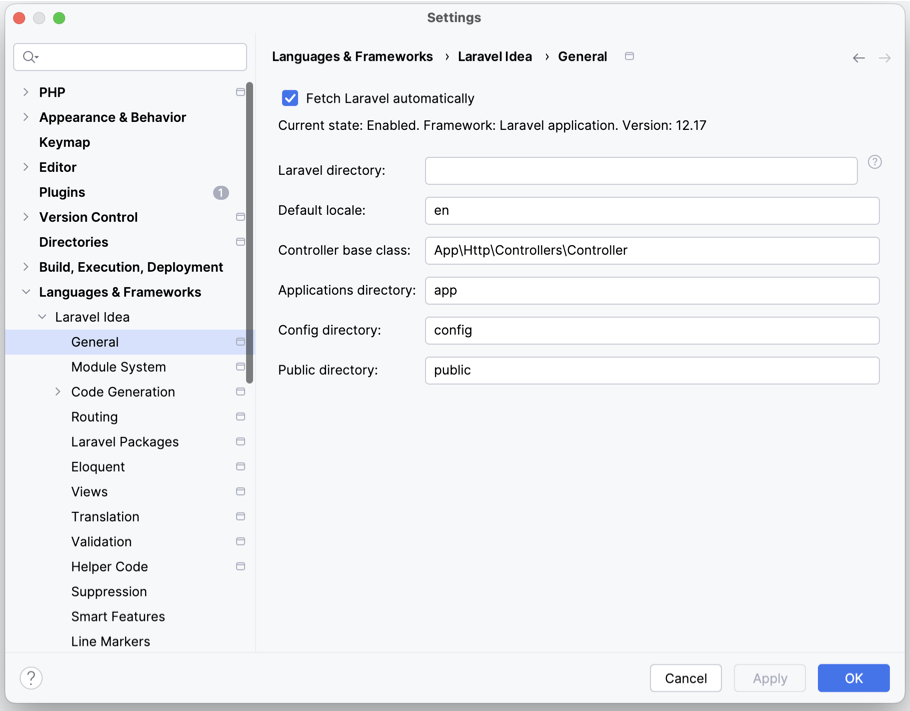
Task: Select Line Markers settings page
Action: coord(110,641)
